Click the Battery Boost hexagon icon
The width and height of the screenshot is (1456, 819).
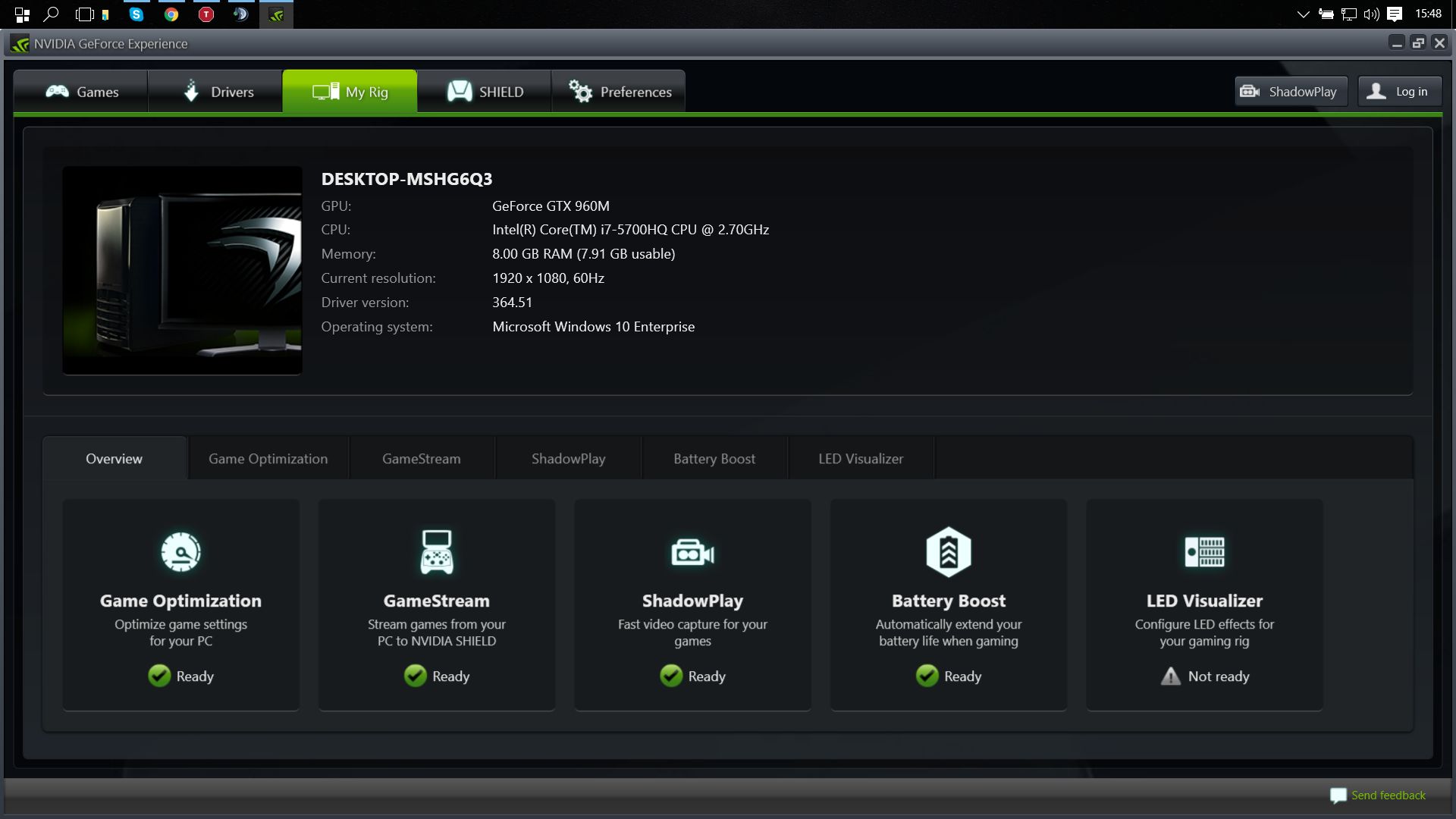tap(949, 552)
